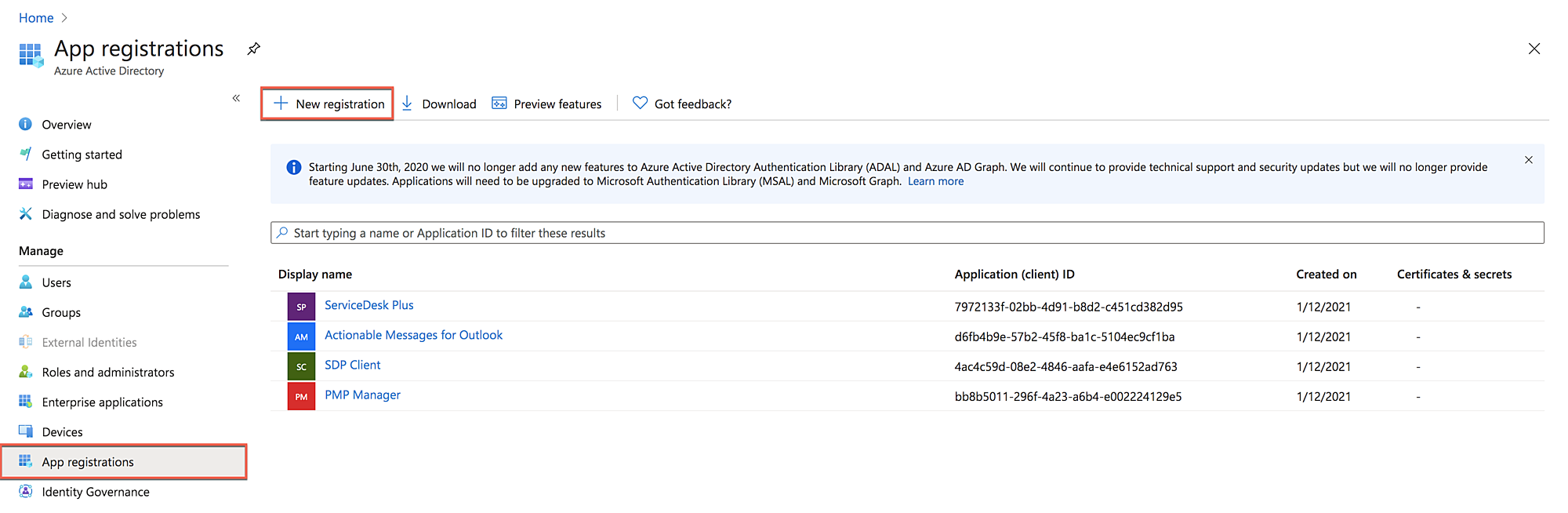Follow the Learn more link

click(935, 181)
